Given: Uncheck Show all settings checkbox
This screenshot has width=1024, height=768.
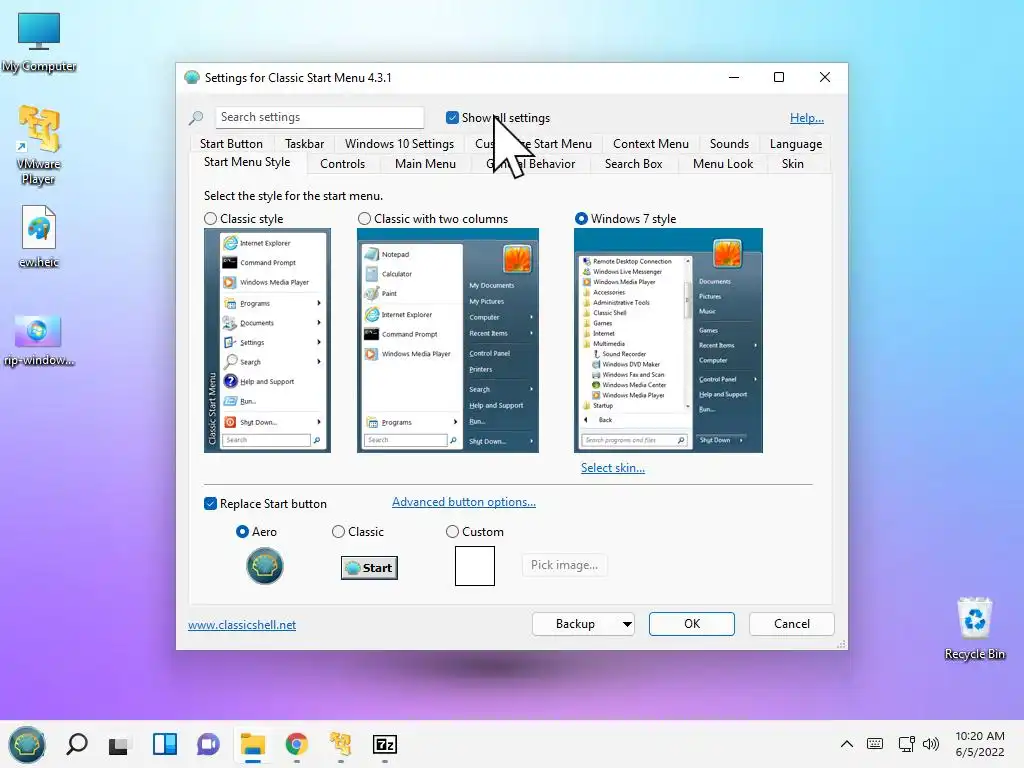Looking at the screenshot, I should (452, 118).
